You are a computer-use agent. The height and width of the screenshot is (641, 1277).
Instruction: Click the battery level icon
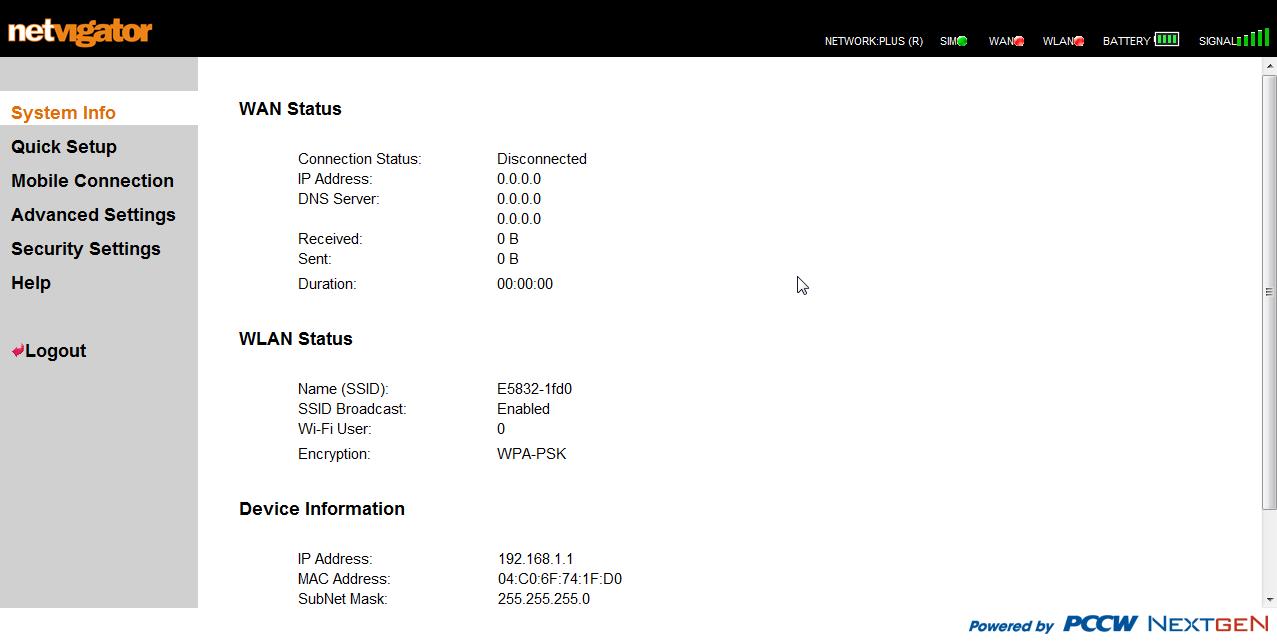1167,40
